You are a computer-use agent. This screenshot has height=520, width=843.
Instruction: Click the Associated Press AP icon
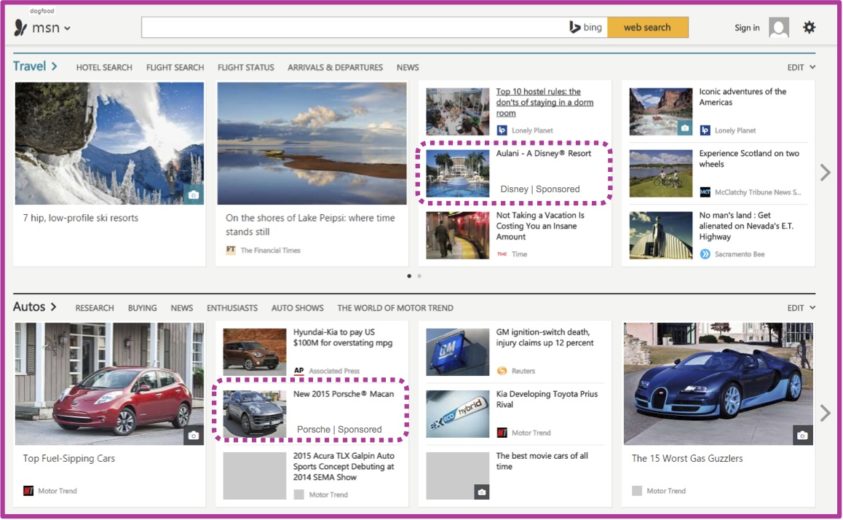299,371
